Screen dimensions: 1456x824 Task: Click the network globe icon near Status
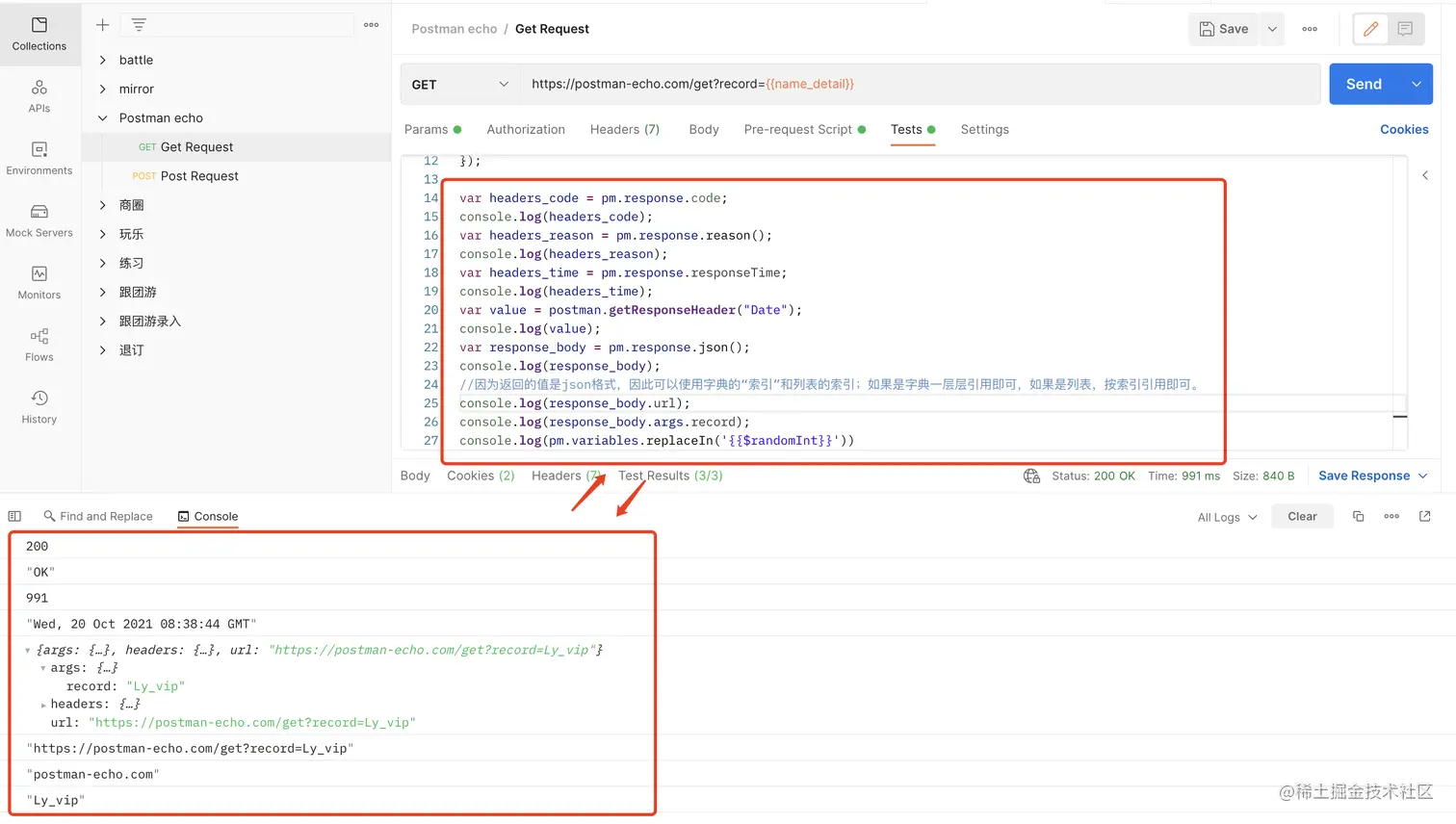(1031, 476)
